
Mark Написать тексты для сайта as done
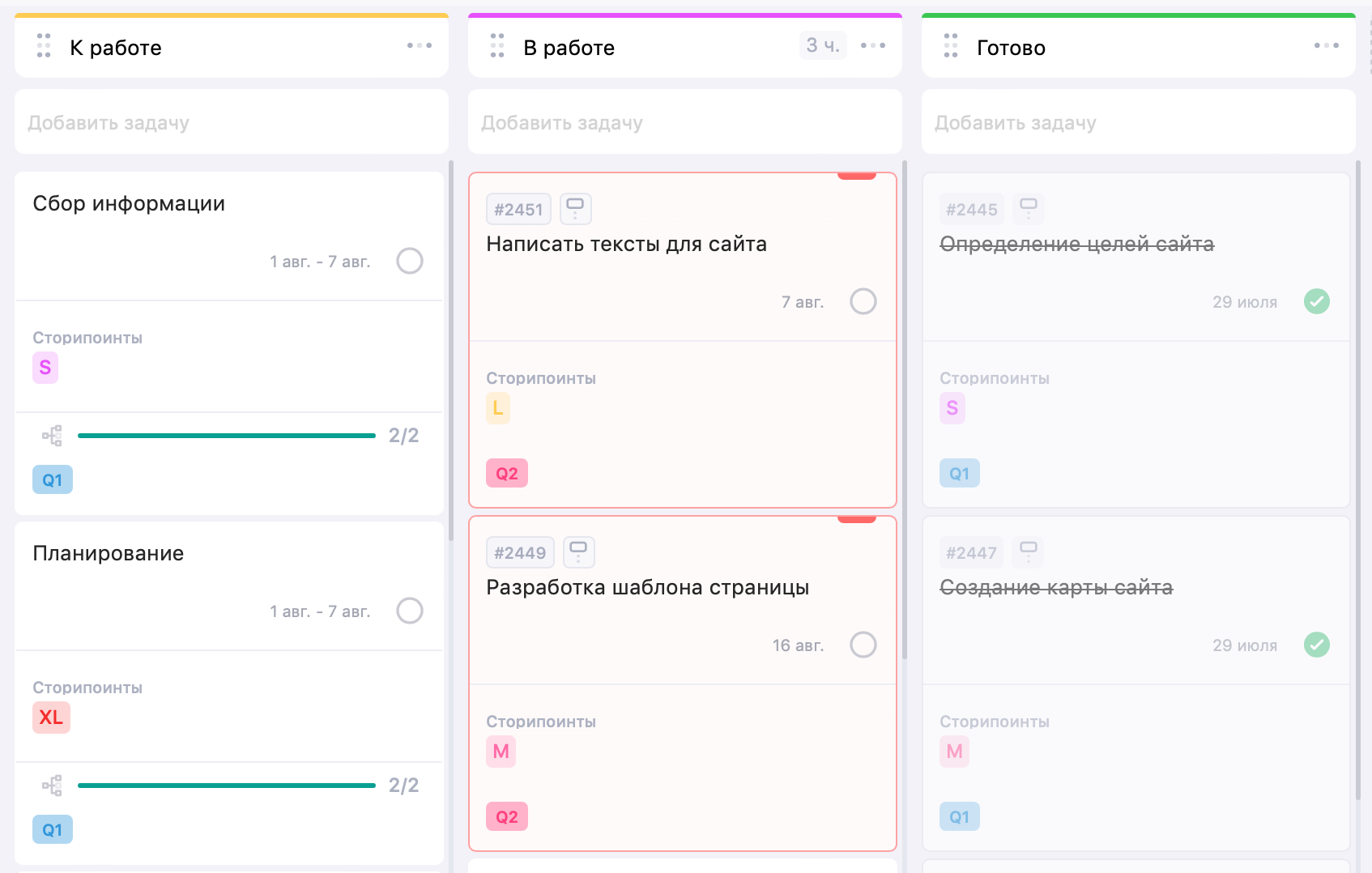click(863, 301)
